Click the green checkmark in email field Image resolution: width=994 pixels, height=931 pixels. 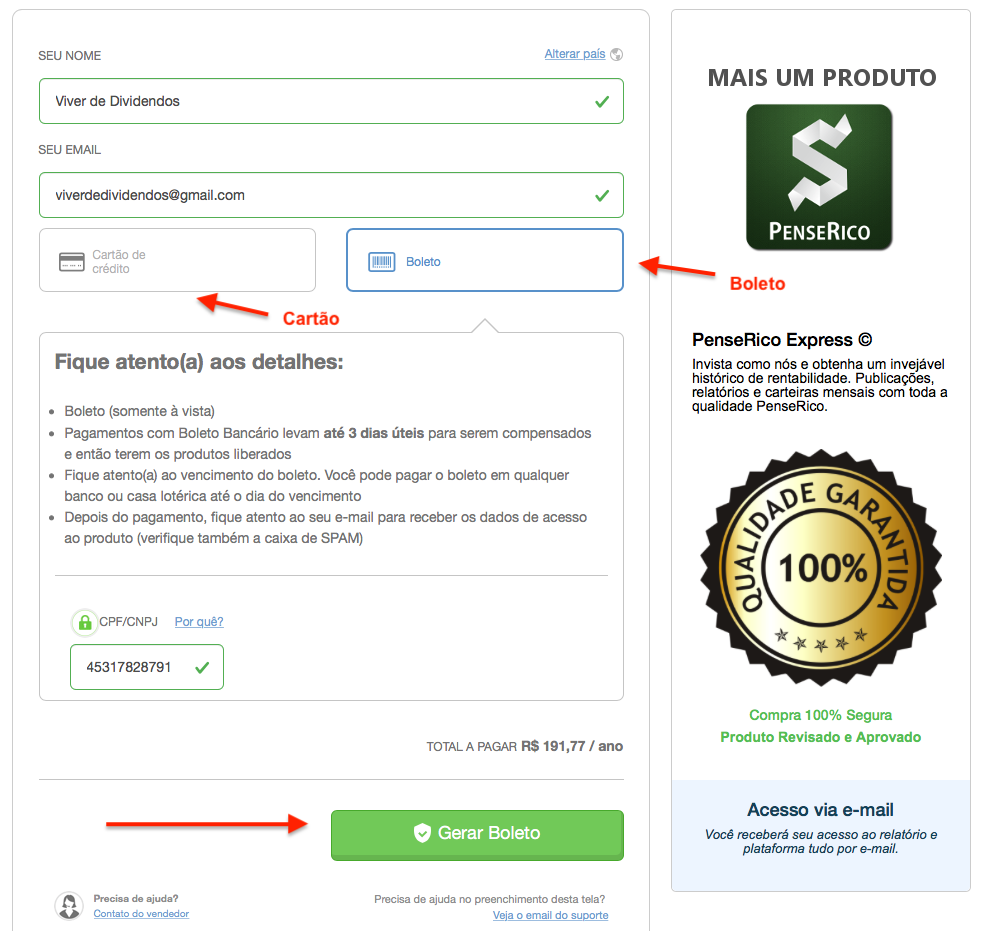(x=602, y=196)
